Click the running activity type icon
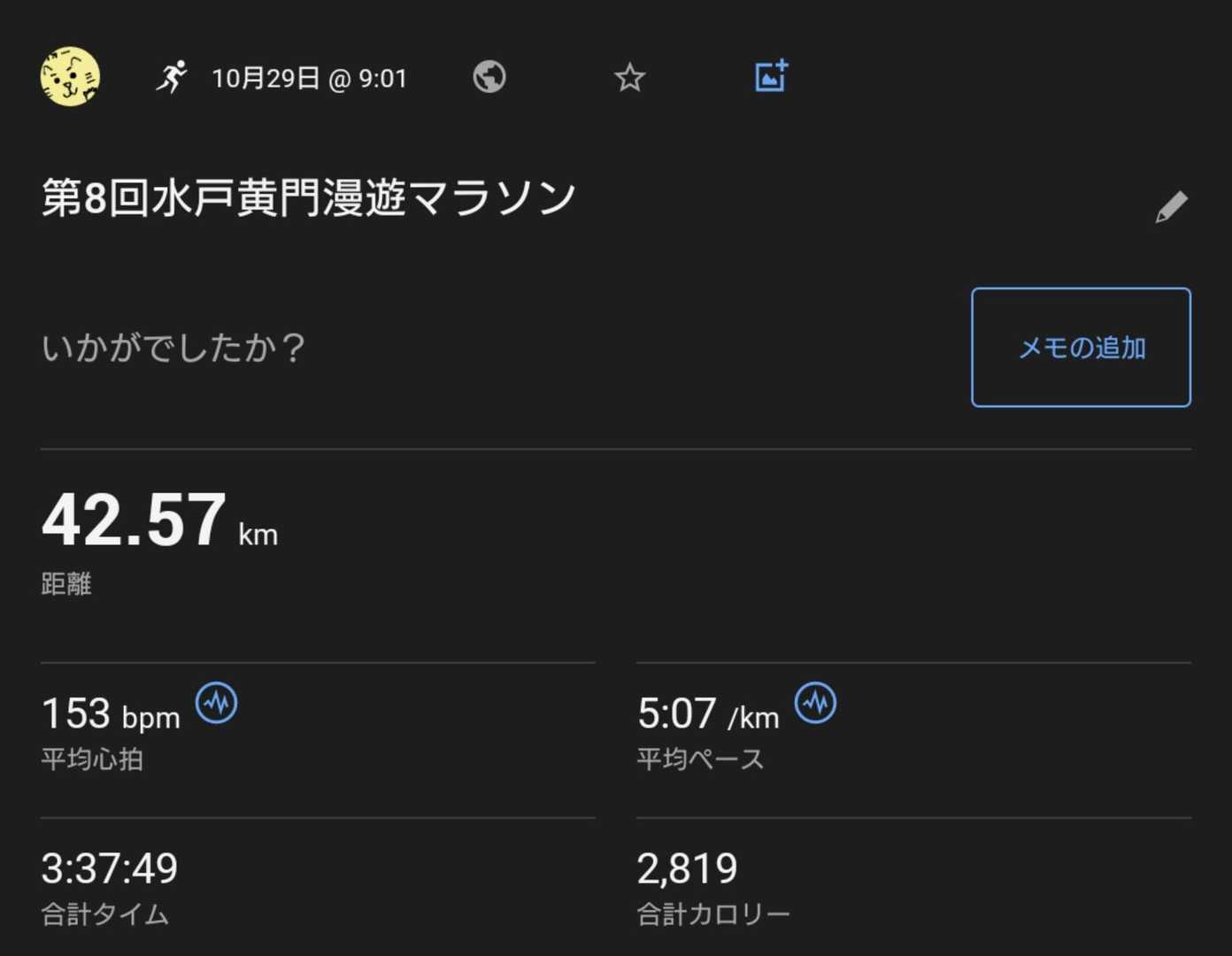 point(172,77)
